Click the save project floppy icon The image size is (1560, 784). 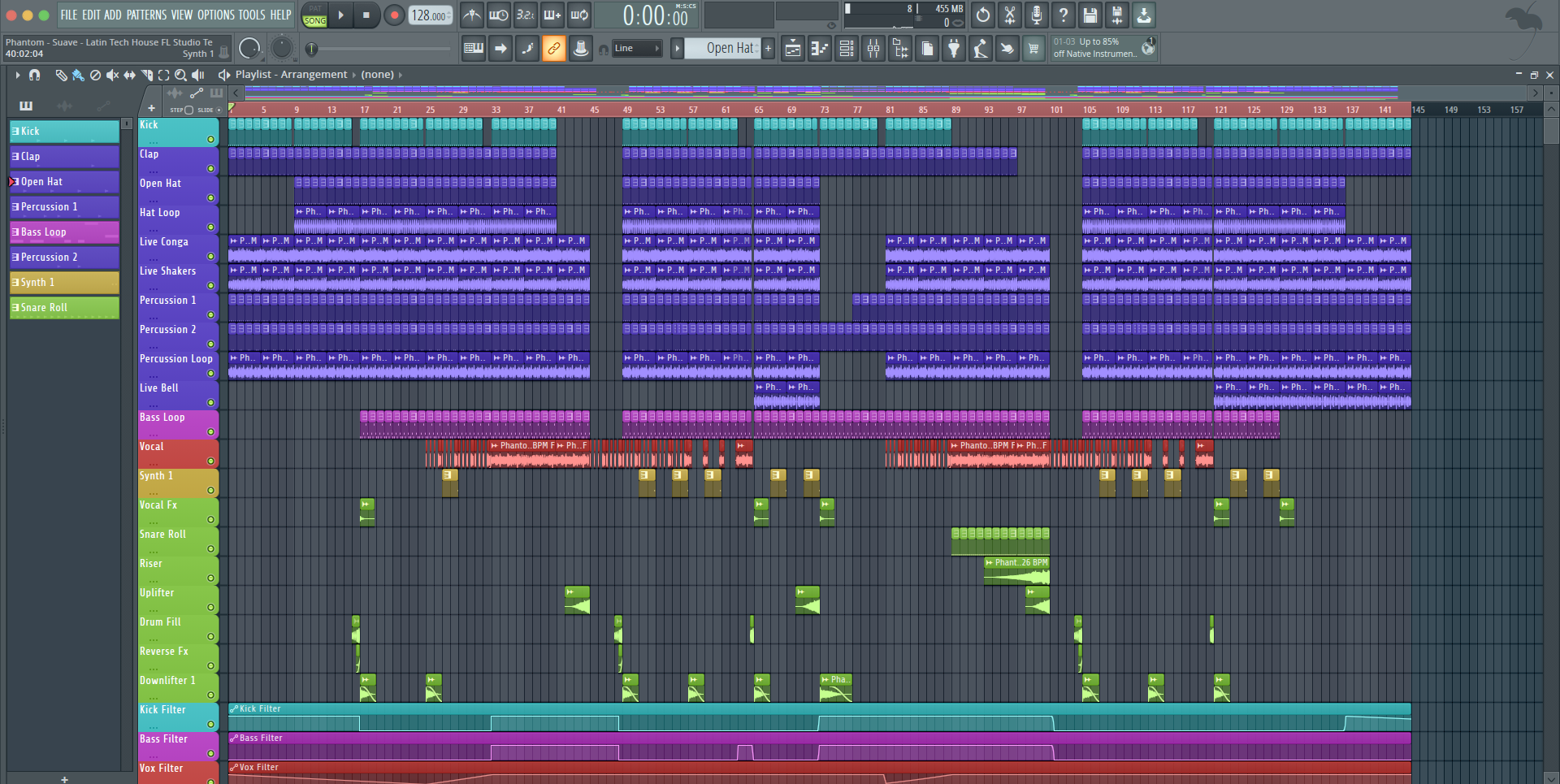(1090, 15)
